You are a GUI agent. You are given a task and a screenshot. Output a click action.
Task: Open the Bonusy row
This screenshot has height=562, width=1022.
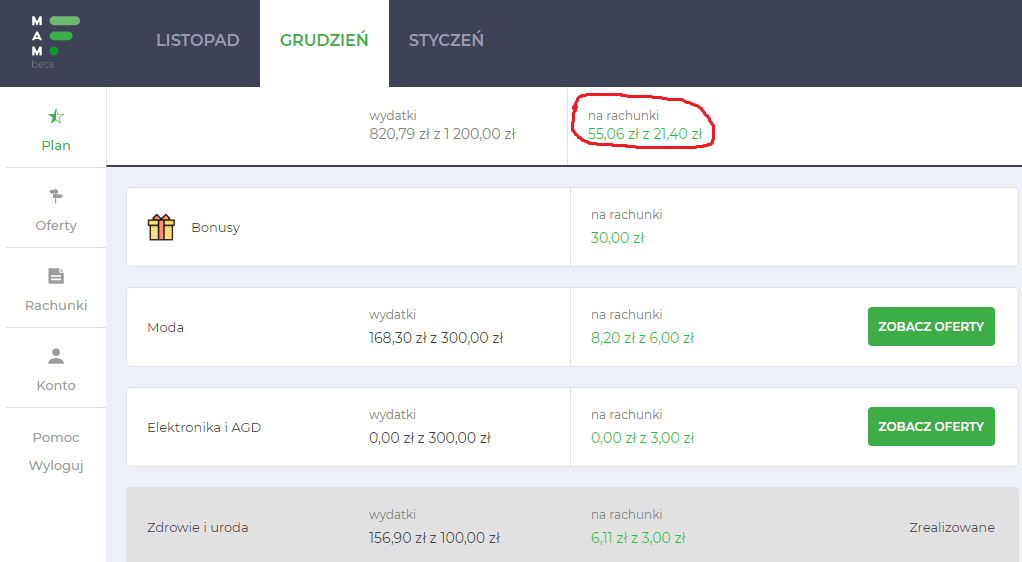216,228
